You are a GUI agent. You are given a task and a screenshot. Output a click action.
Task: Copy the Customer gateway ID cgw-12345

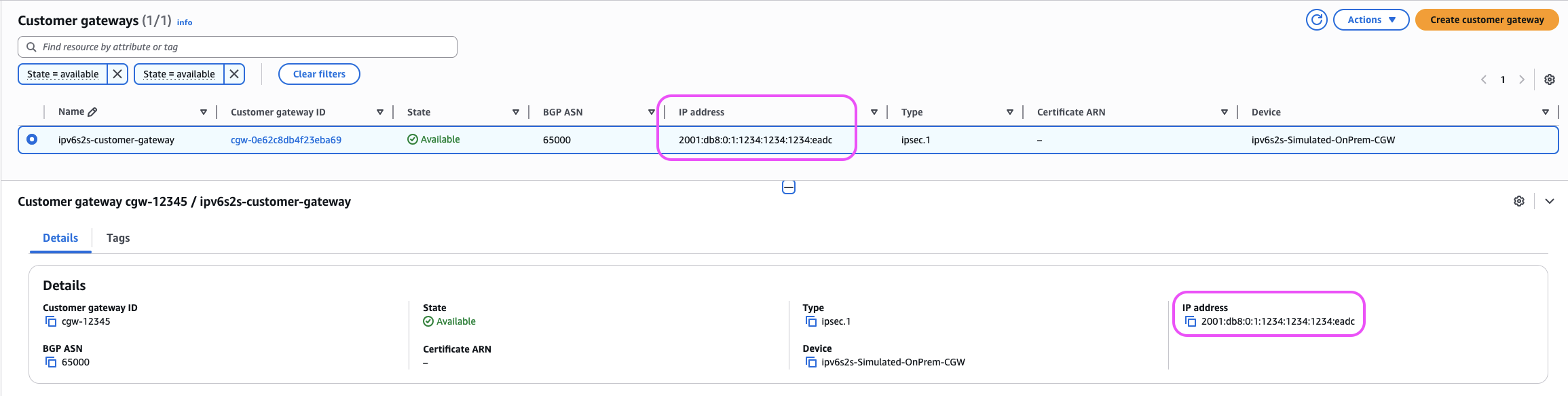[x=51, y=321]
